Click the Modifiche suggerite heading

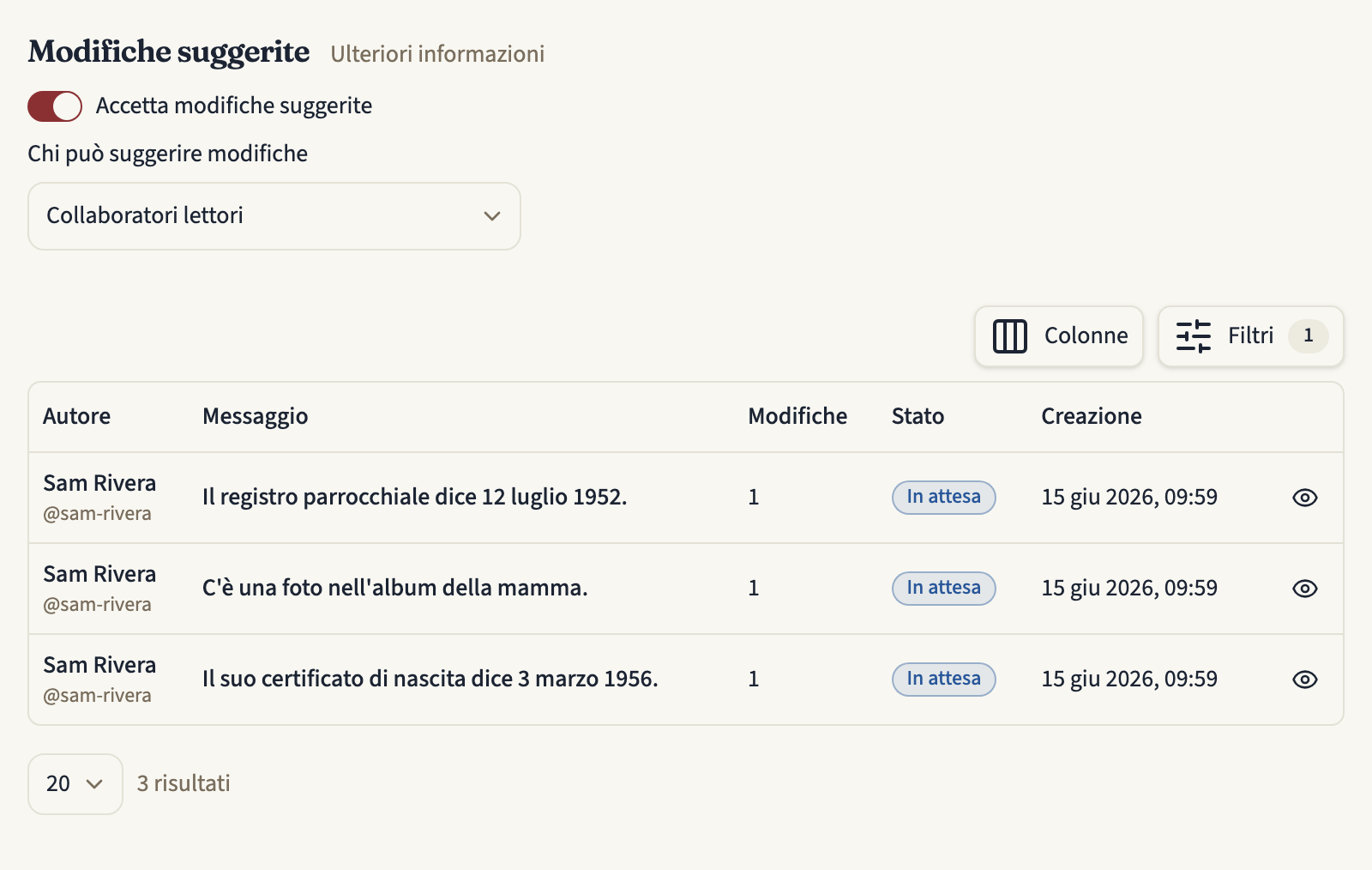tap(169, 52)
